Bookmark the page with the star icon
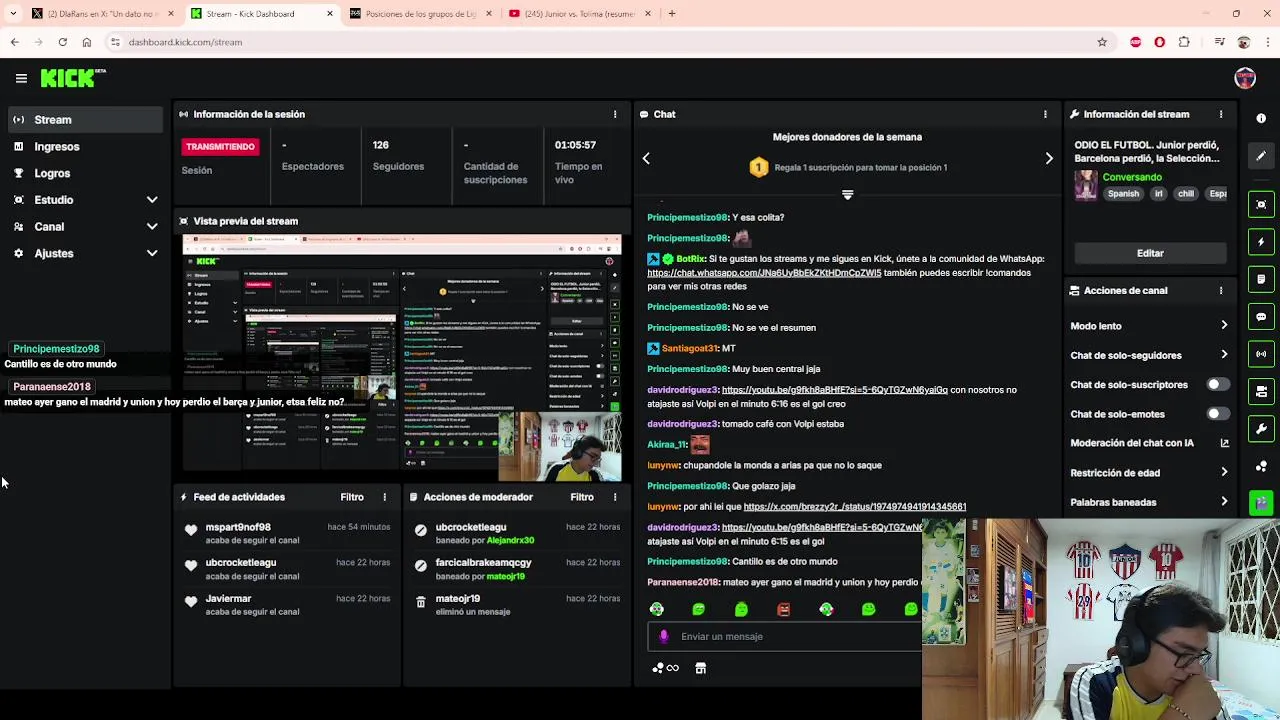Image resolution: width=1280 pixels, height=720 pixels. (1102, 42)
